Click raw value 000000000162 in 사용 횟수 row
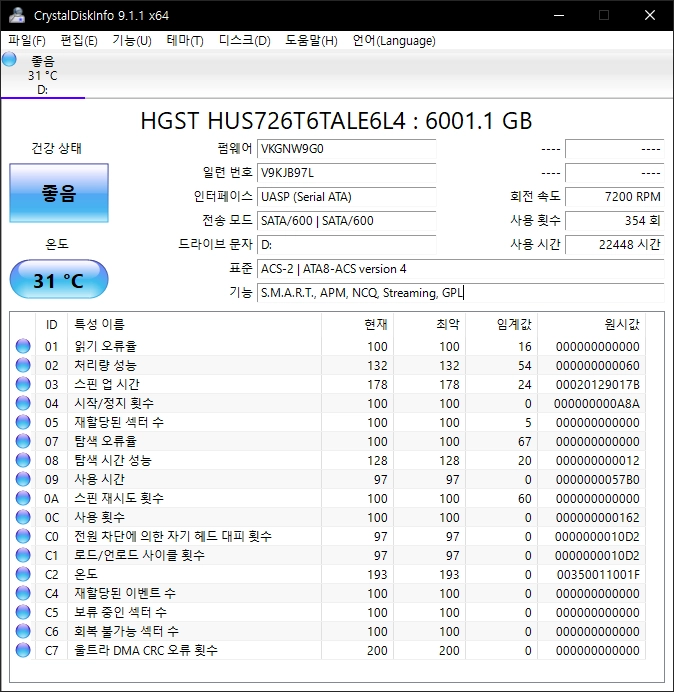This screenshot has height=692, width=674. point(597,517)
